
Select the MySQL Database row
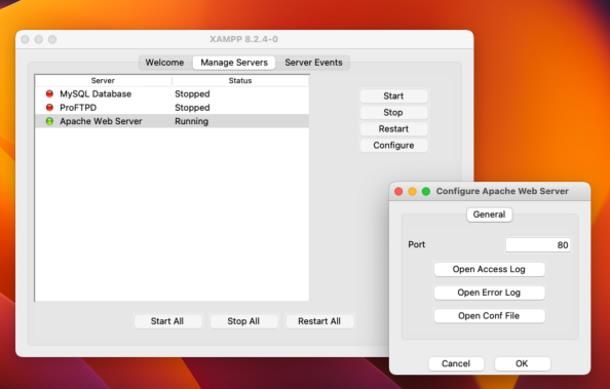(172, 94)
